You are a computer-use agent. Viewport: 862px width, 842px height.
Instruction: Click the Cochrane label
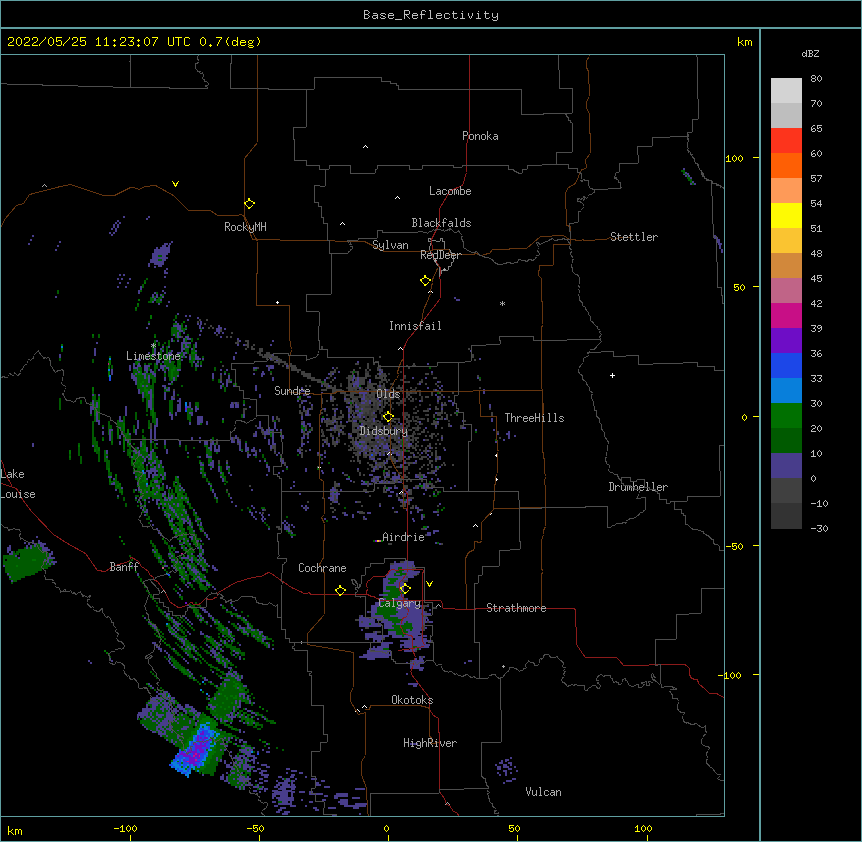tap(322, 568)
